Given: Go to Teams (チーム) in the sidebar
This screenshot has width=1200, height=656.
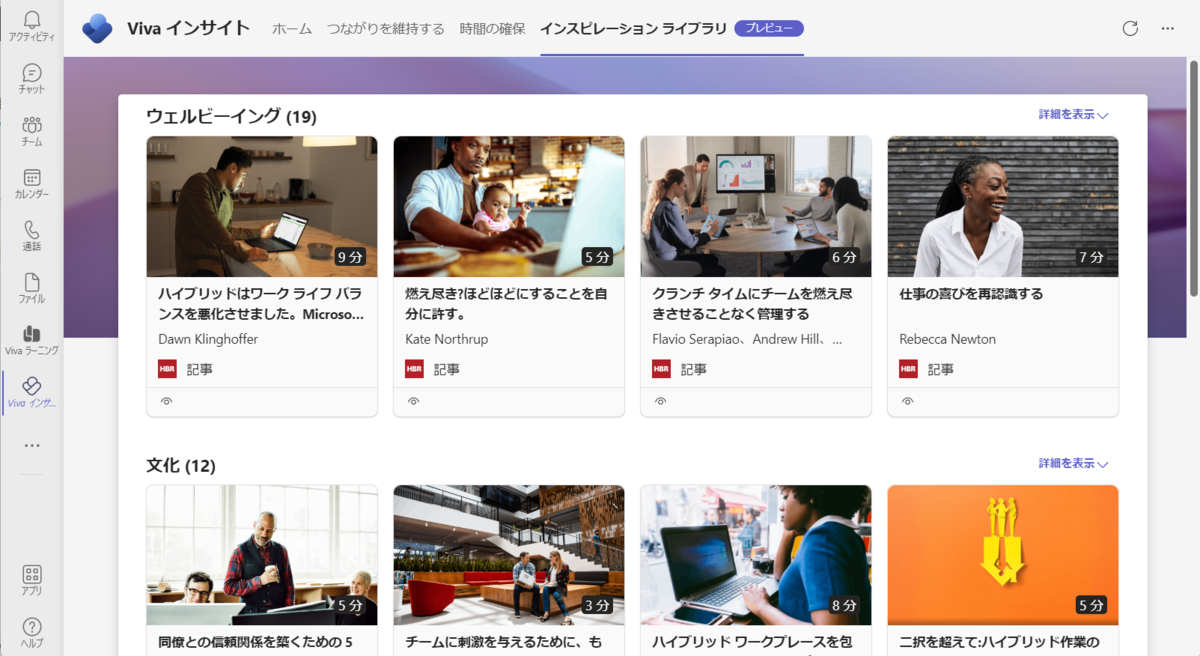Looking at the screenshot, I should coord(32,131).
